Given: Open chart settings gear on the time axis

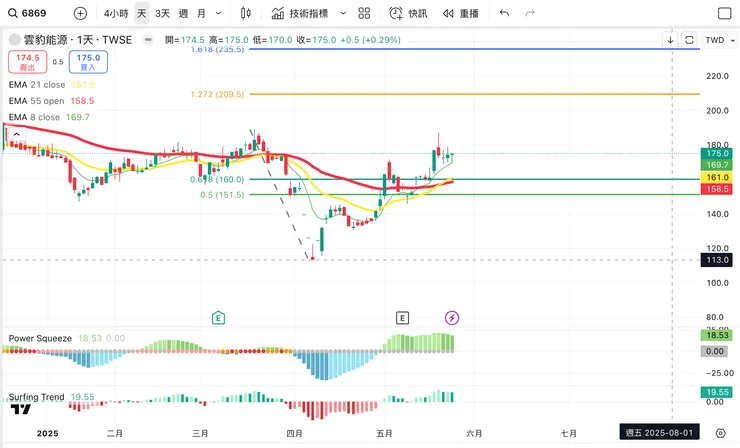Looking at the screenshot, I should click(x=720, y=433).
